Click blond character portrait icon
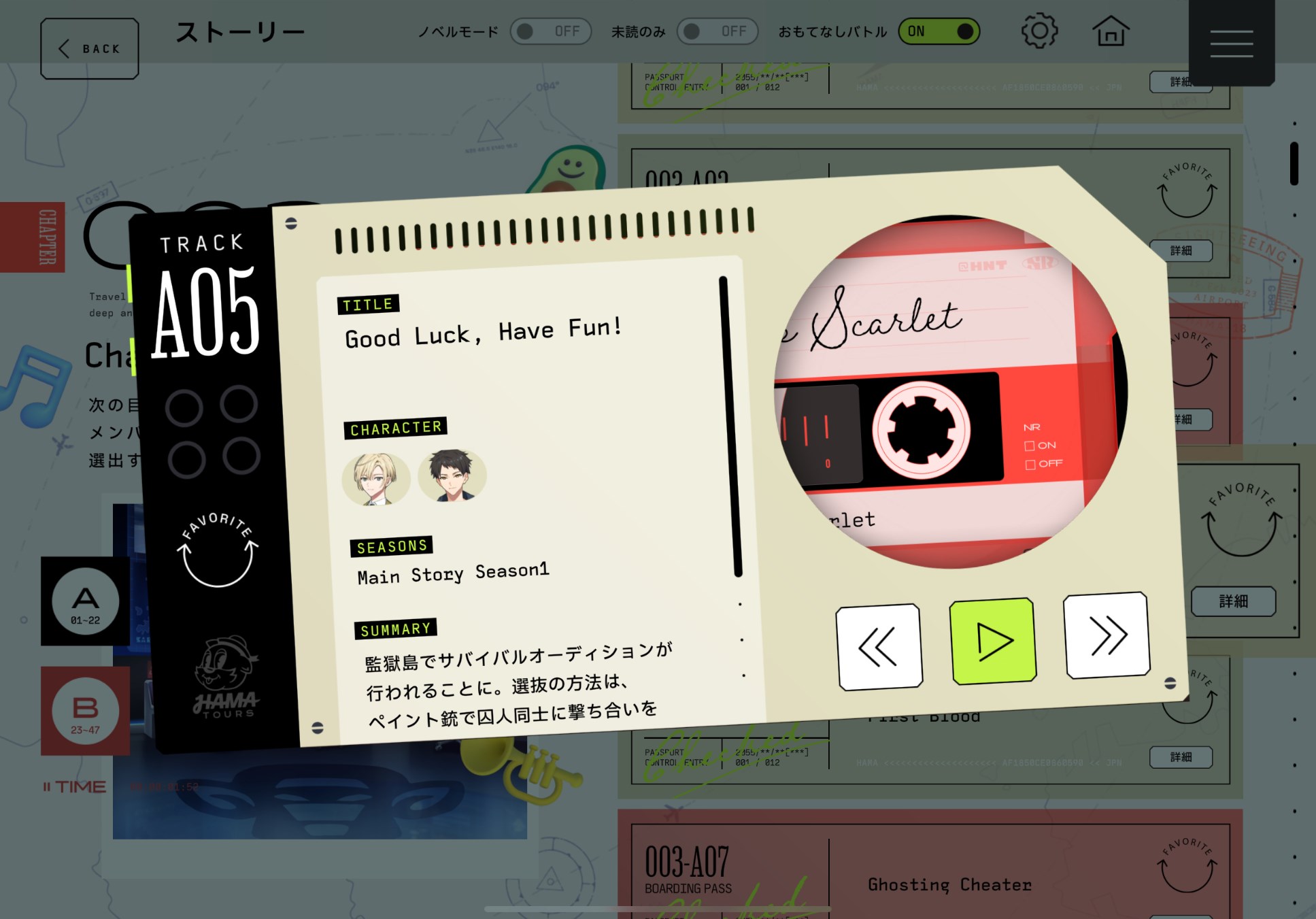The image size is (1316, 919). [376, 479]
